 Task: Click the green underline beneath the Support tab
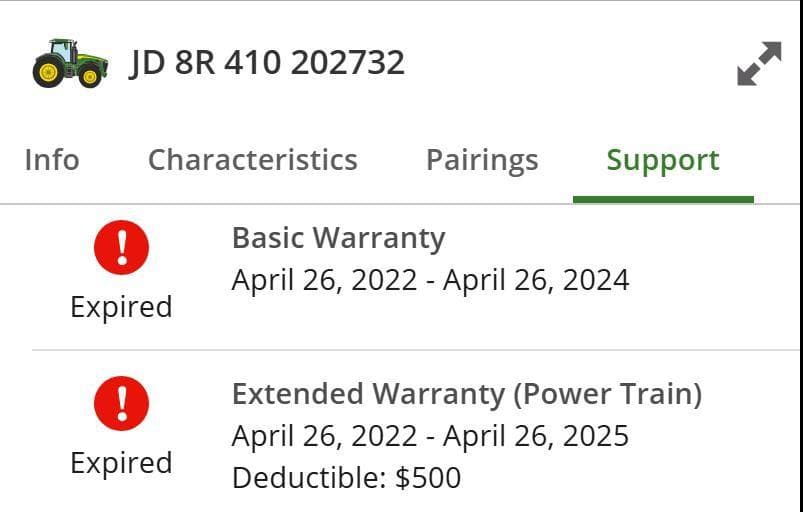[663, 198]
